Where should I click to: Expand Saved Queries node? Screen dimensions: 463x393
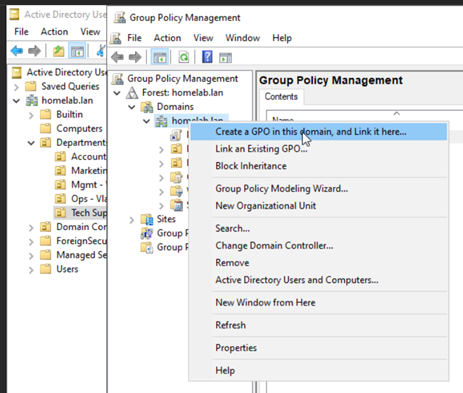pyautogui.click(x=16, y=87)
